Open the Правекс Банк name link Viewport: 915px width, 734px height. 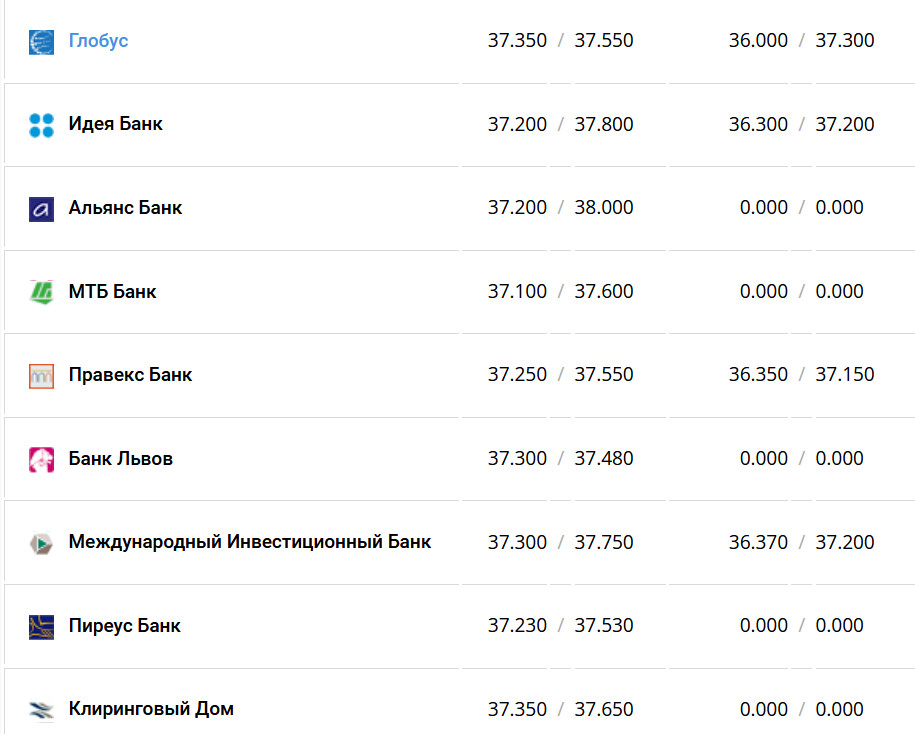[x=130, y=375]
